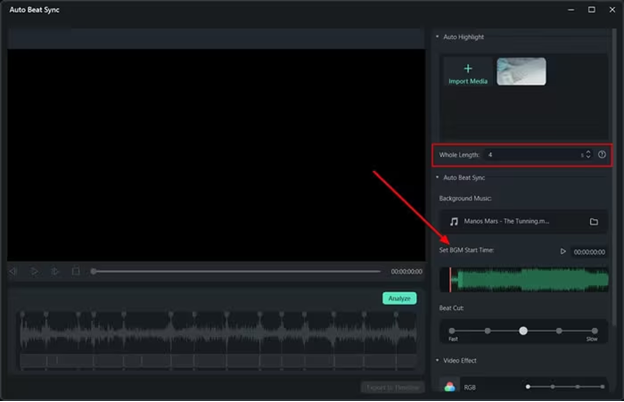The width and height of the screenshot is (624, 402).
Task: Open Whole Length help question mark icon
Action: (x=602, y=154)
